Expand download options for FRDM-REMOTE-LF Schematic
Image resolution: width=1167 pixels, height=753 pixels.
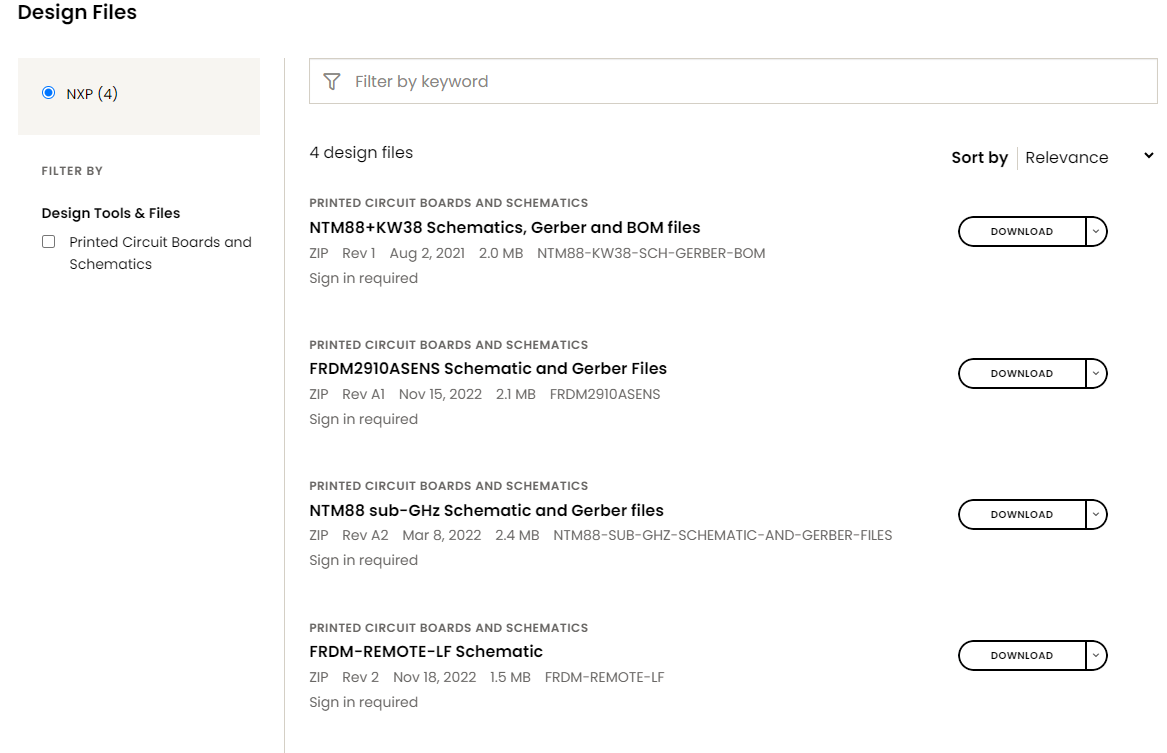1096,656
